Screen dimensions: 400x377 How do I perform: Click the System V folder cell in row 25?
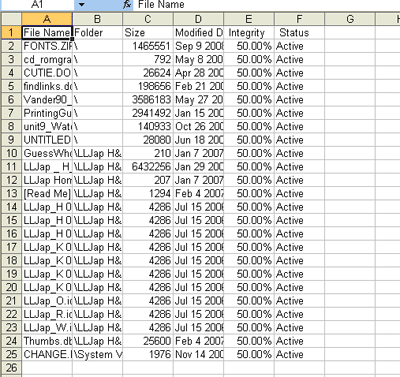[98, 354]
